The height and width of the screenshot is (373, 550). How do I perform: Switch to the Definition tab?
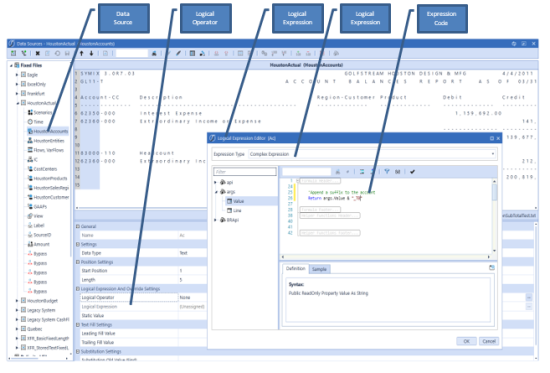pyautogui.click(x=295, y=269)
